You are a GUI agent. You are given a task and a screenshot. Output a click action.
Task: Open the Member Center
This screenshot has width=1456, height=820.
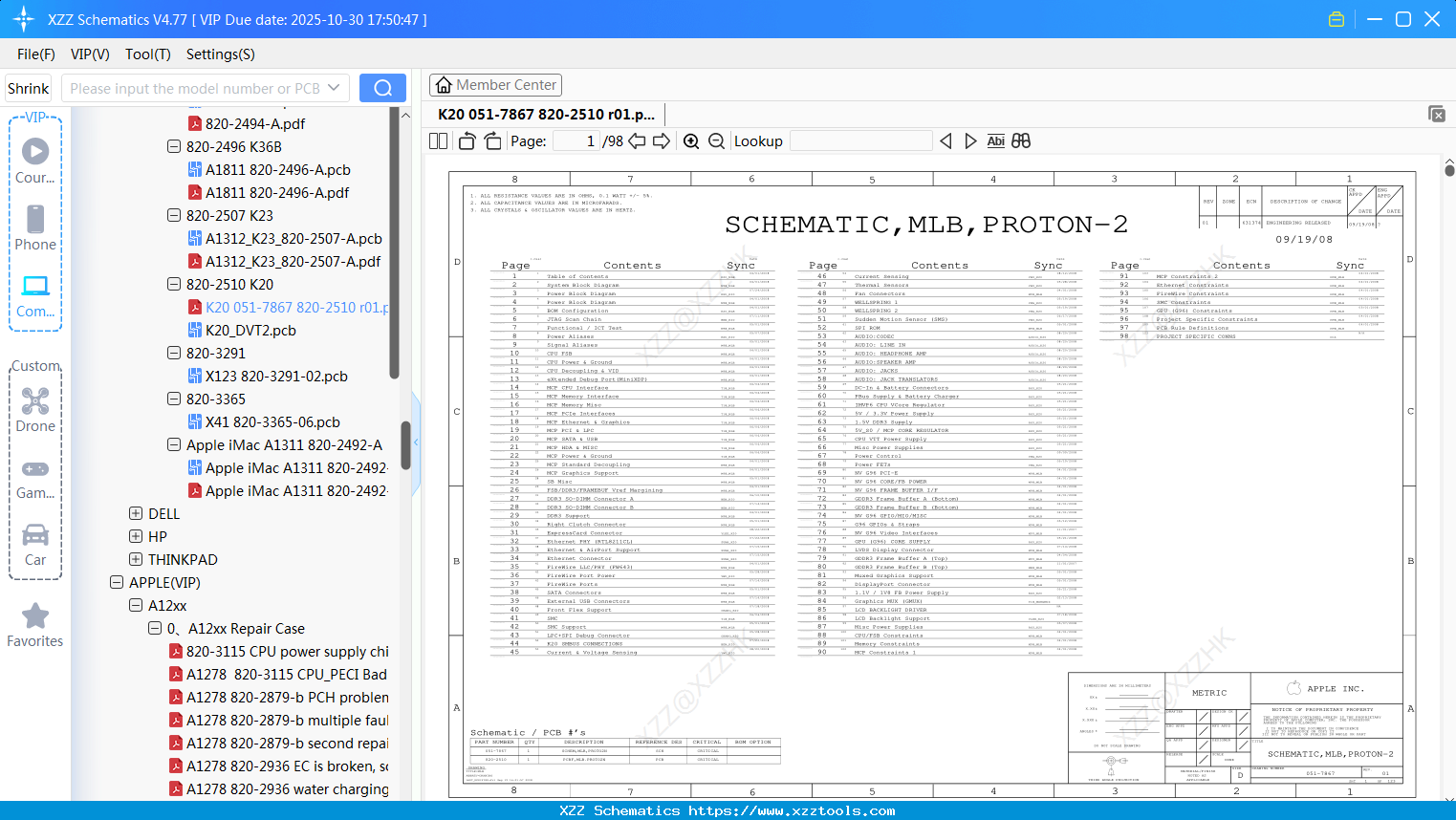(x=495, y=85)
